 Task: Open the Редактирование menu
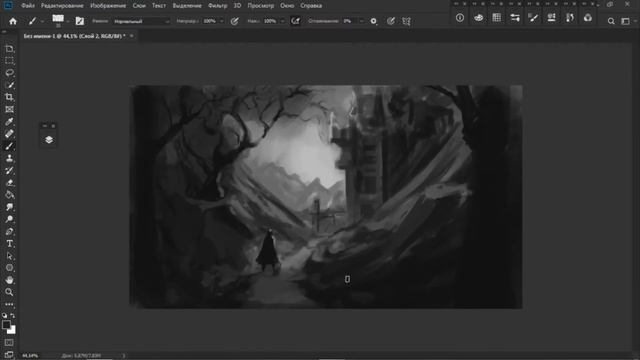[x=62, y=6]
